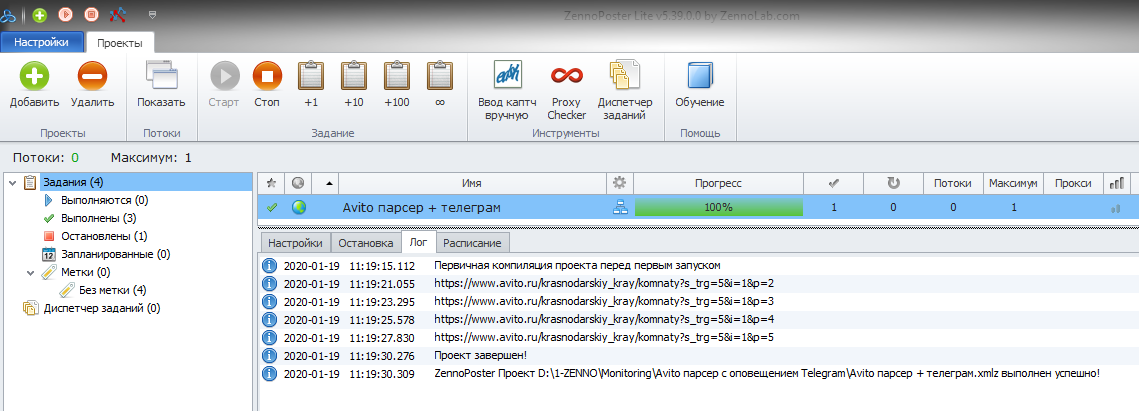The image size is (1139, 411).
Task: Click quick-access green add icon in title bar
Action: click(x=40, y=14)
